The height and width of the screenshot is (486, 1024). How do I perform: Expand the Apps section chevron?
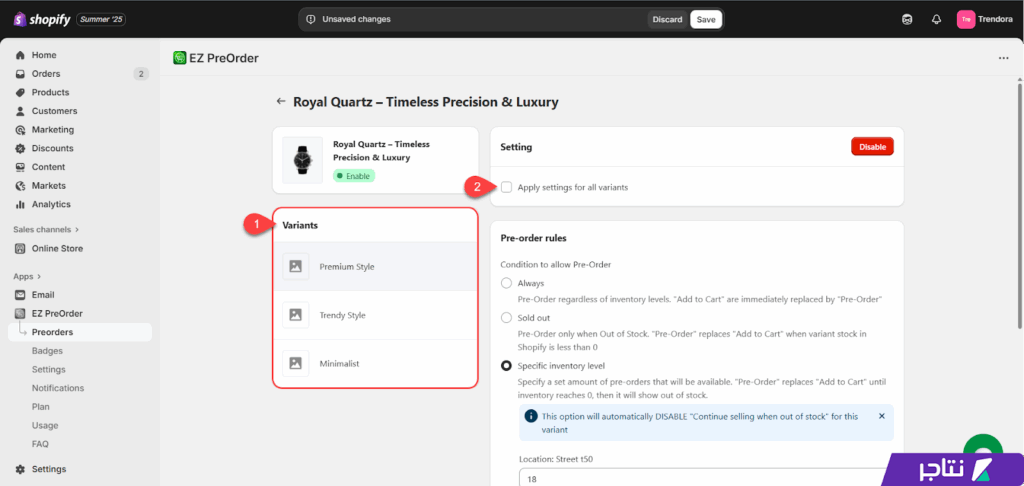point(40,276)
